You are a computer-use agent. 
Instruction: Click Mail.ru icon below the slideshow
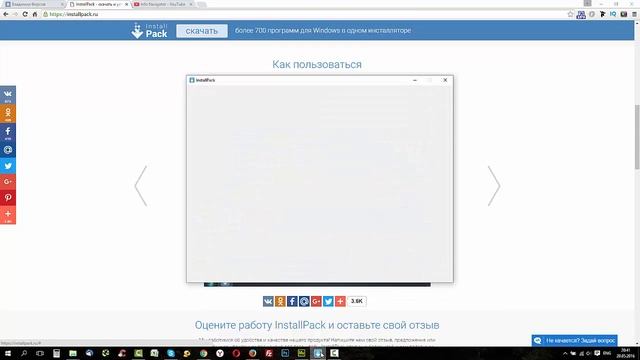coord(304,301)
